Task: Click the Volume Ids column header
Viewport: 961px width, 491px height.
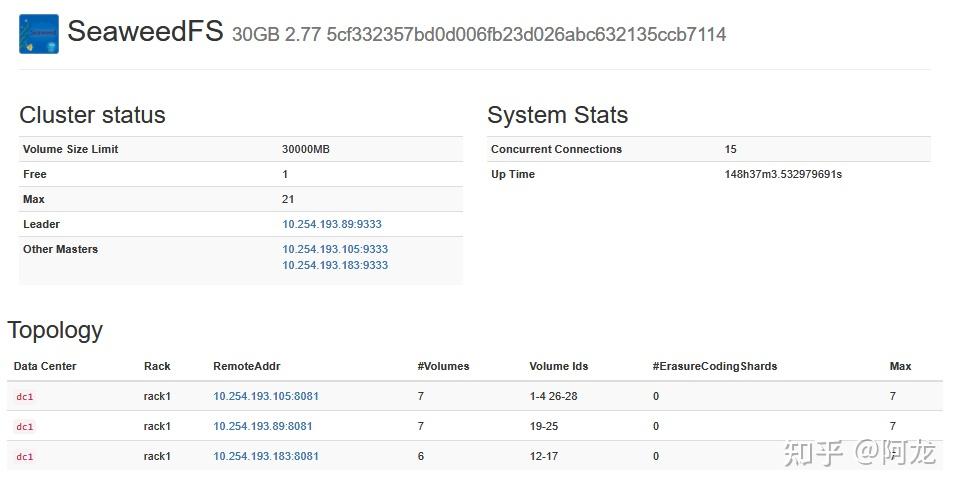Action: pyautogui.click(x=558, y=366)
